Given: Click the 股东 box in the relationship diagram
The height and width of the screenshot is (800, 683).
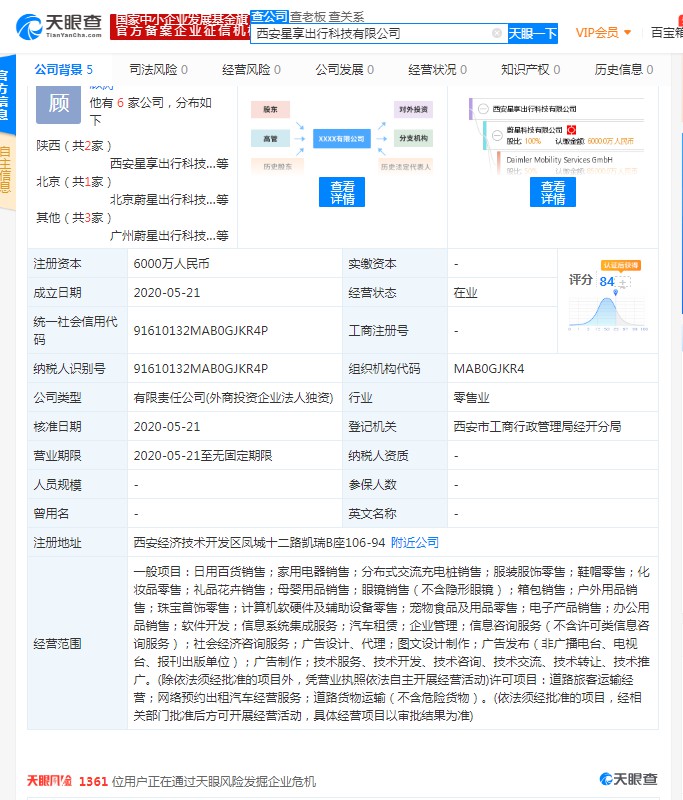Looking at the screenshot, I should 270,109.
